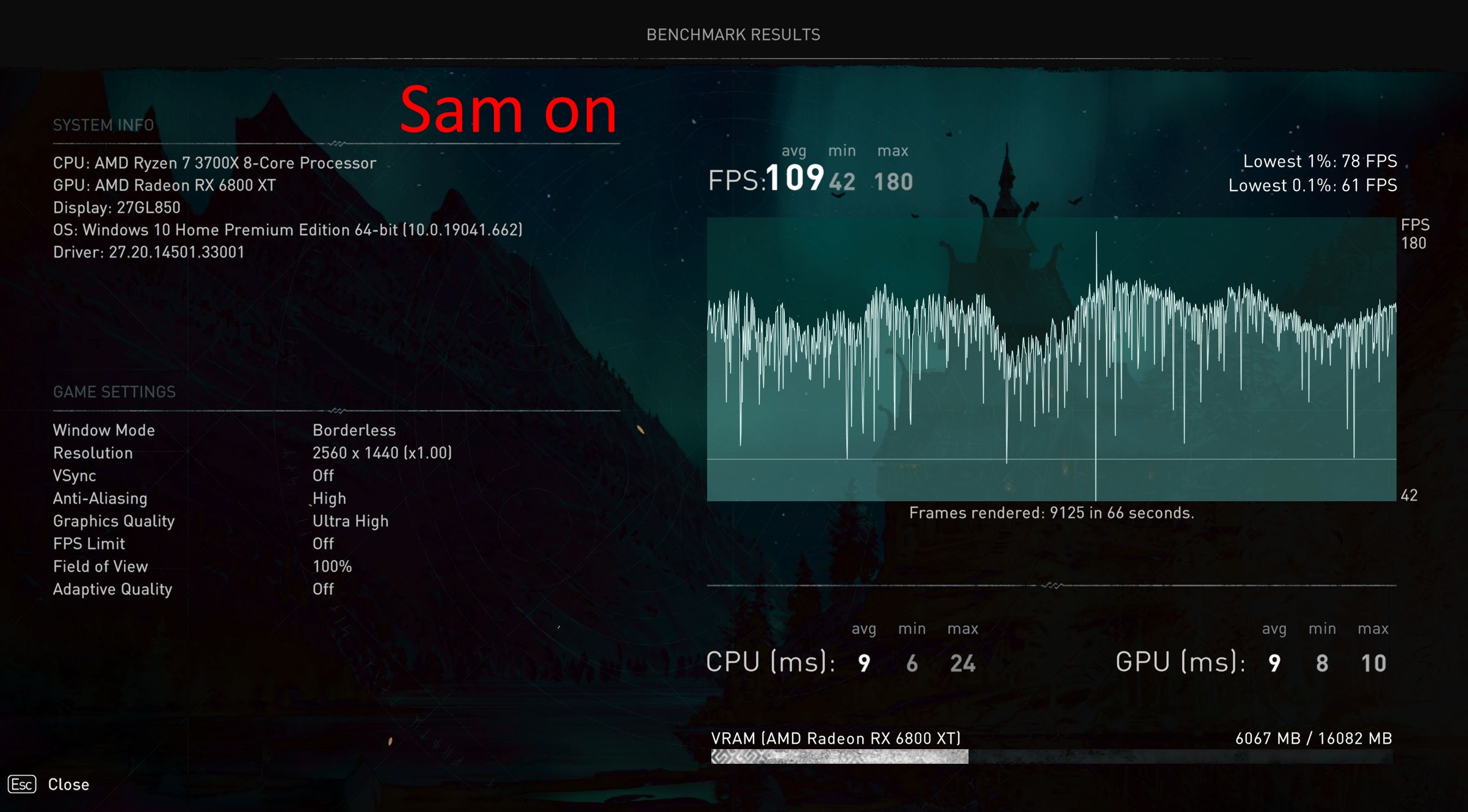Click the Graphics Quality Ultra High value
Viewport: 1468px width, 812px height.
[x=351, y=521]
